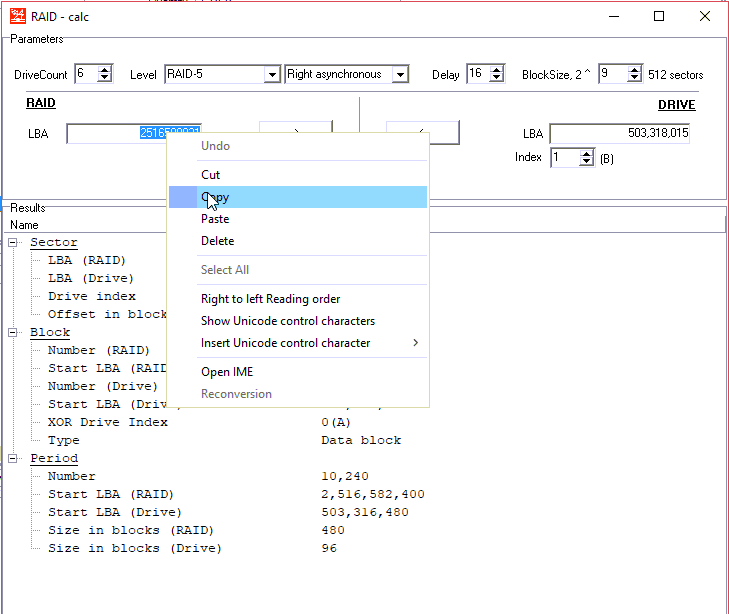Collapse the Sector tree node
Image resolution: width=729 pixels, height=614 pixels.
[x=13, y=243]
